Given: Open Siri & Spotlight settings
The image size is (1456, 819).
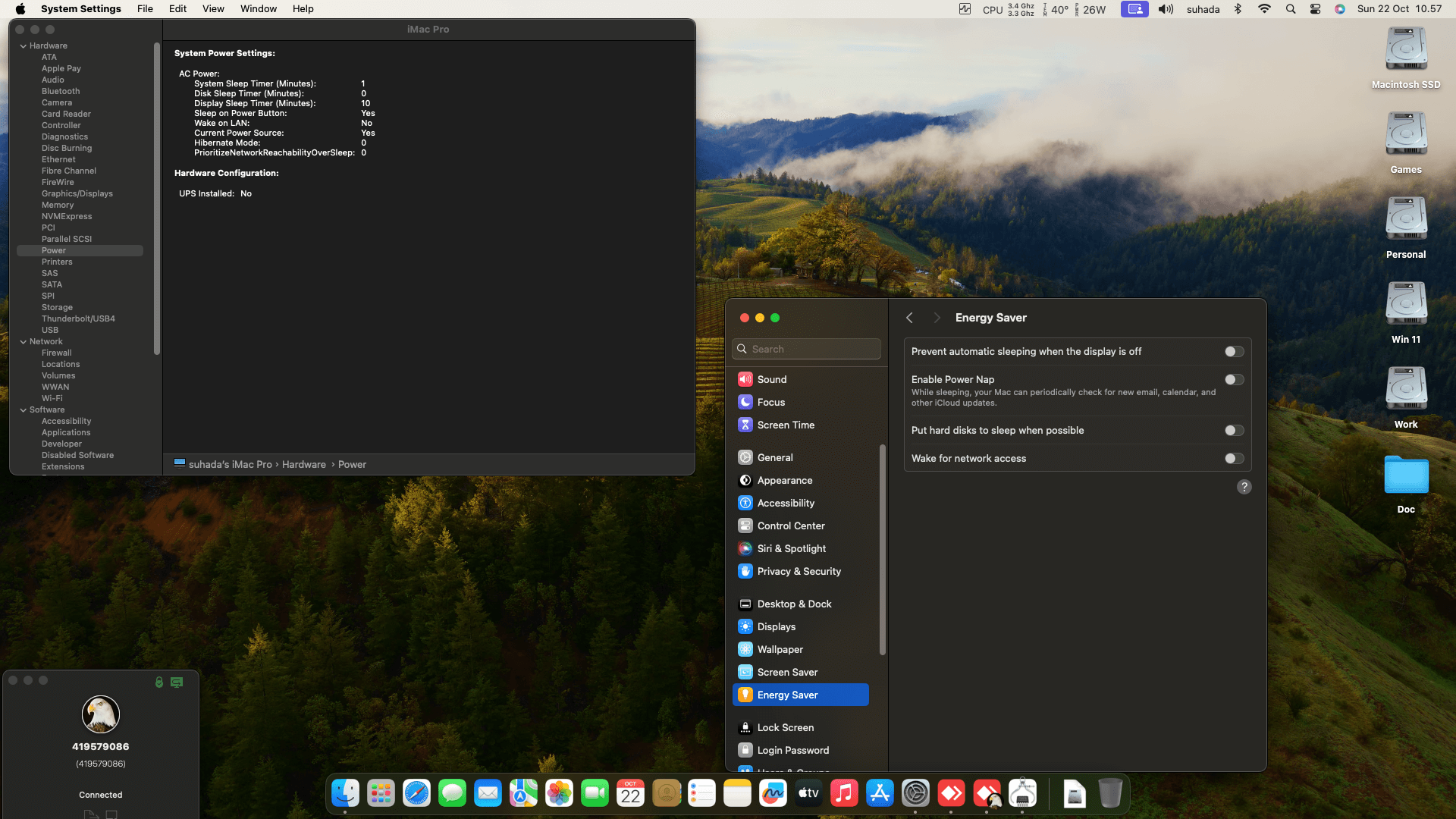Looking at the screenshot, I should pyautogui.click(x=791, y=548).
